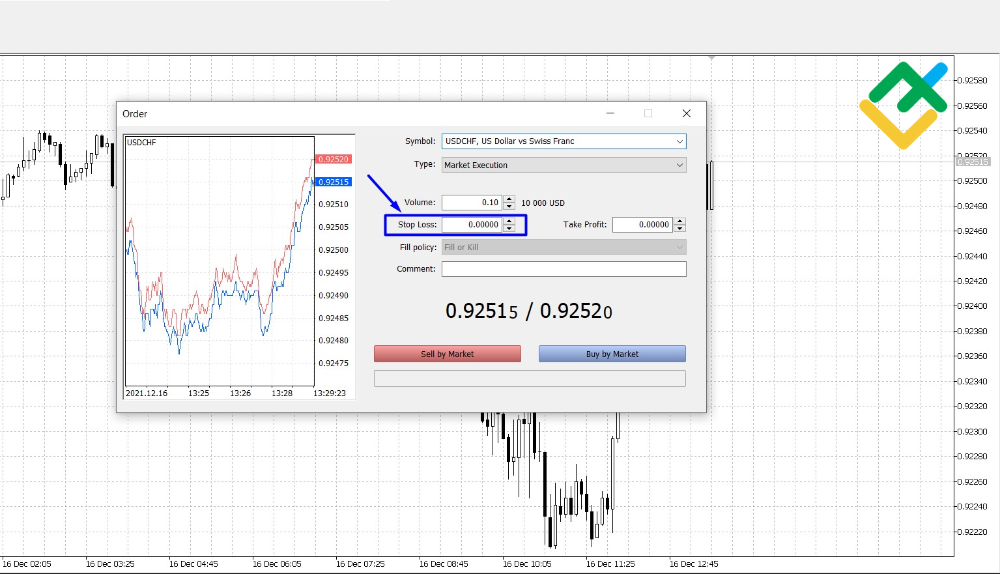Increase Volume with the up stepper
This screenshot has width=1000, height=574.
point(509,199)
